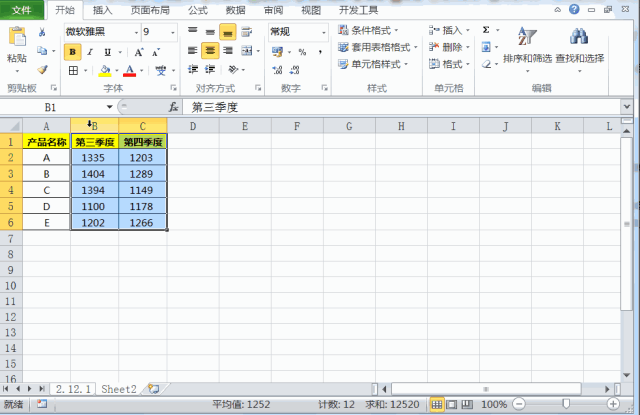This screenshot has width=640, height=415.
Task: Expand the Name Box dropdown arrow
Action: [109, 107]
